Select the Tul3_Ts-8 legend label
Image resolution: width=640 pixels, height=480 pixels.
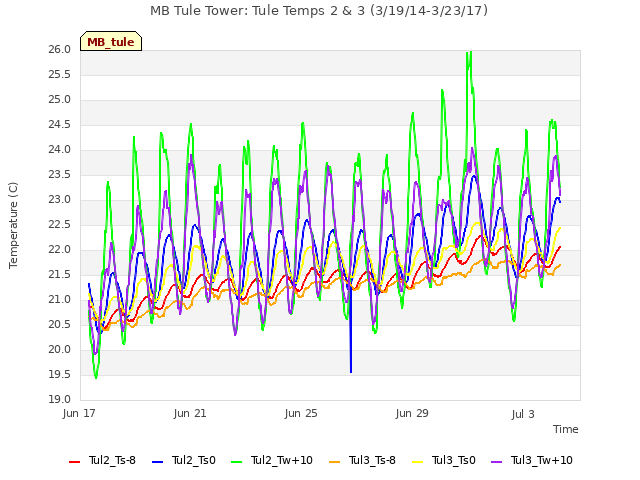(372, 460)
